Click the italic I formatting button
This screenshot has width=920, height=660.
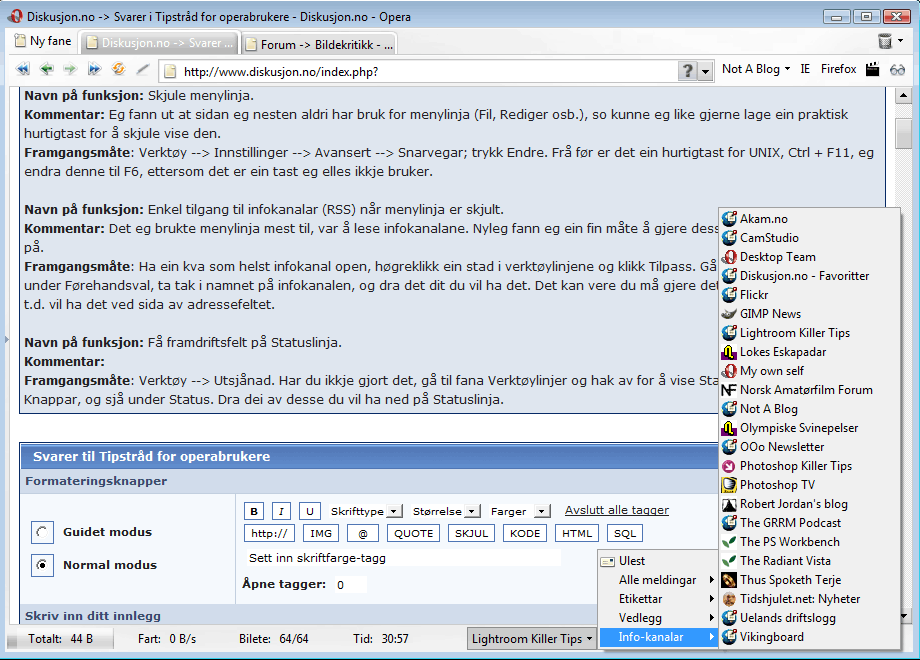(x=282, y=511)
